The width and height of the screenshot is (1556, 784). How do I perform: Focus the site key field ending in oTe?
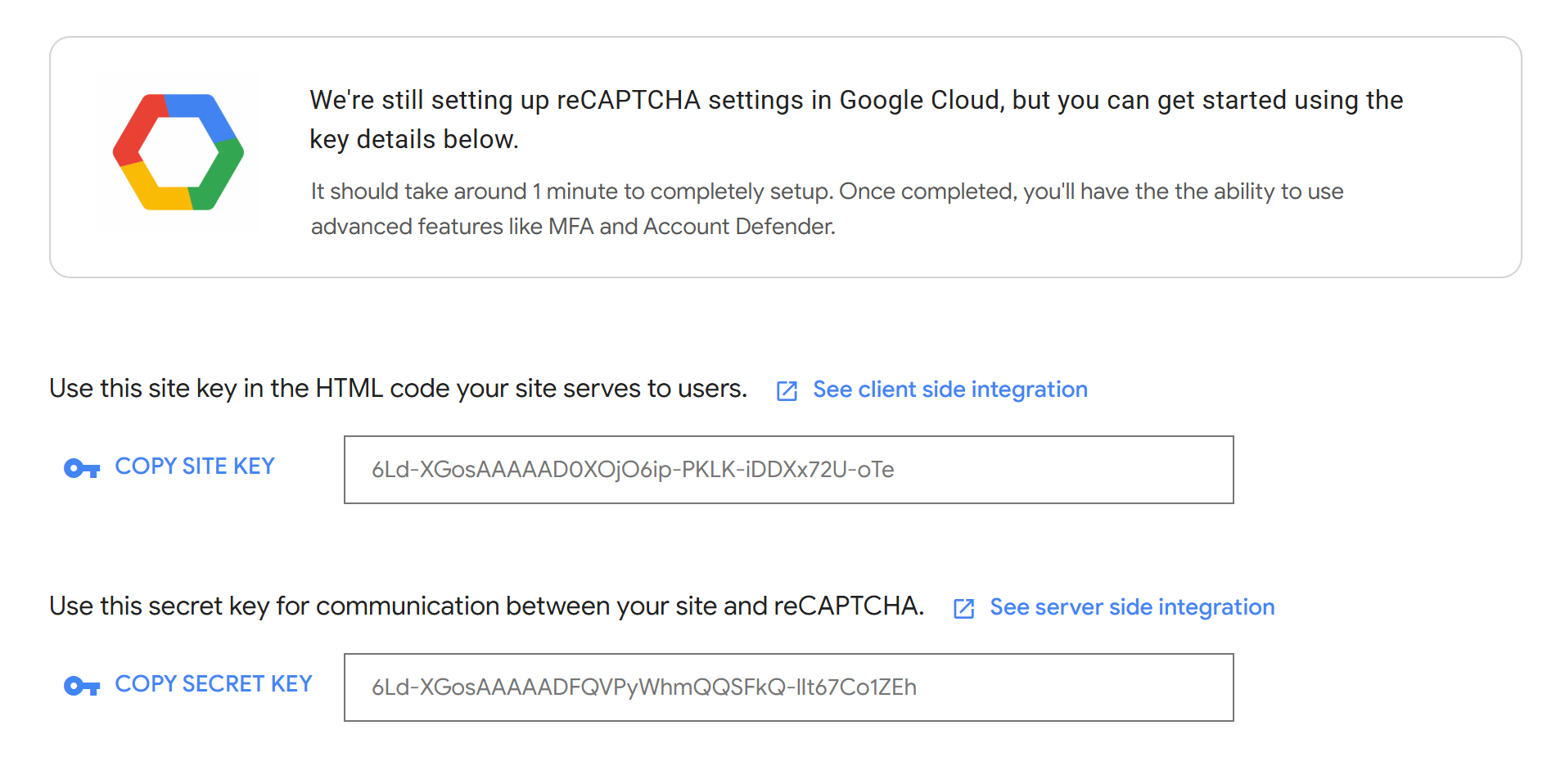787,470
